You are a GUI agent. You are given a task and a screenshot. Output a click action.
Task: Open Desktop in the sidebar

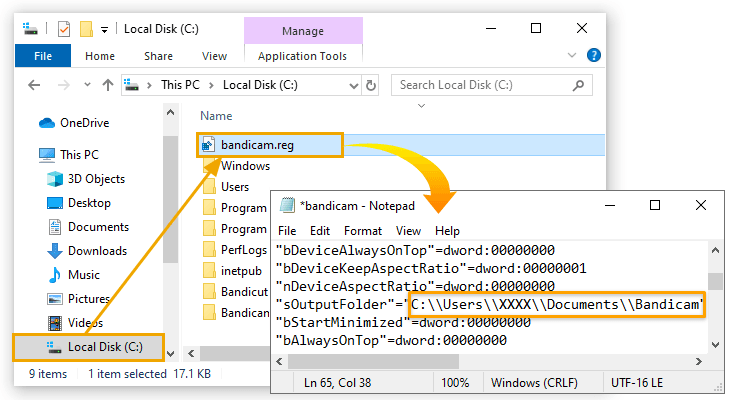tap(89, 203)
